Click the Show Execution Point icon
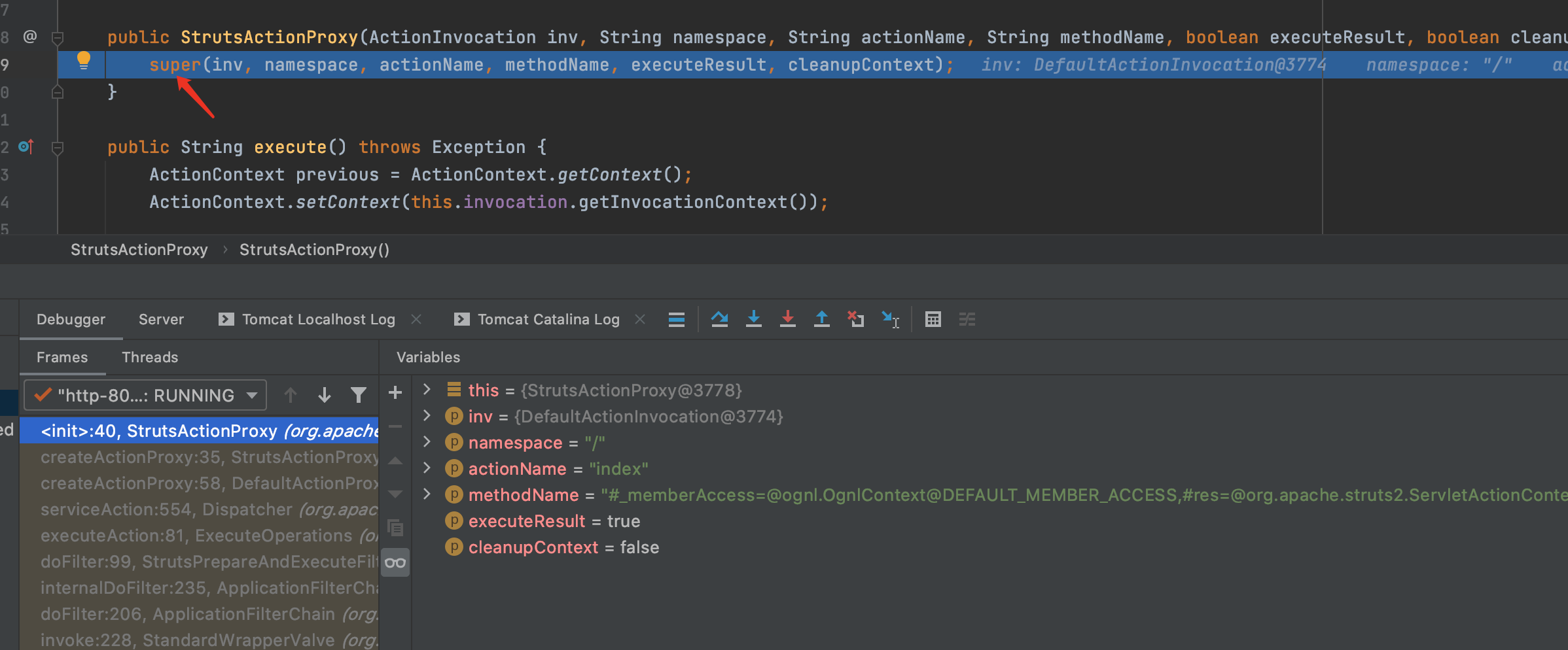Image resolution: width=1568 pixels, height=650 pixels. pyautogui.click(x=677, y=319)
